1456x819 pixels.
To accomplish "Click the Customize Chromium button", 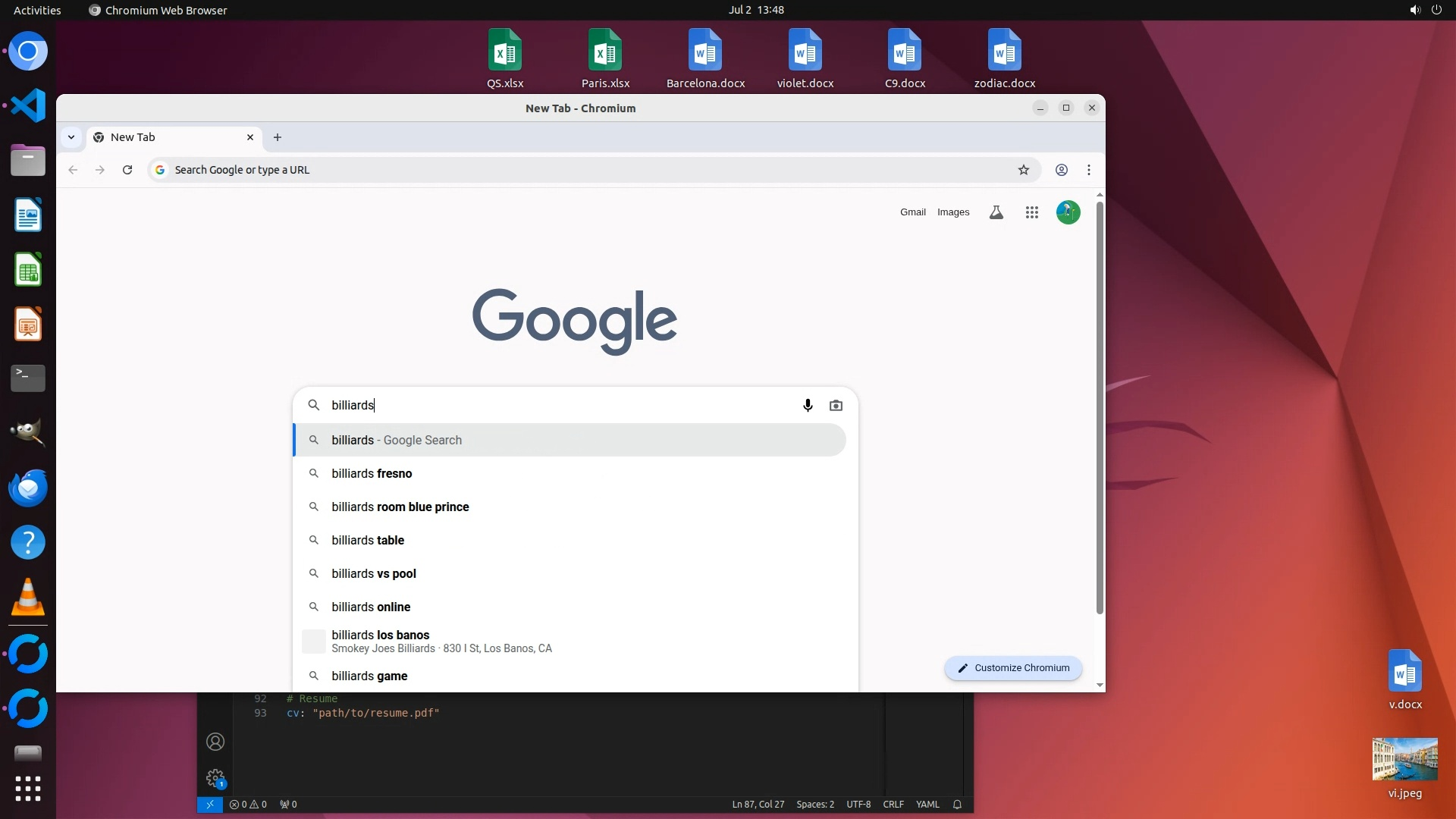I will point(1013,668).
